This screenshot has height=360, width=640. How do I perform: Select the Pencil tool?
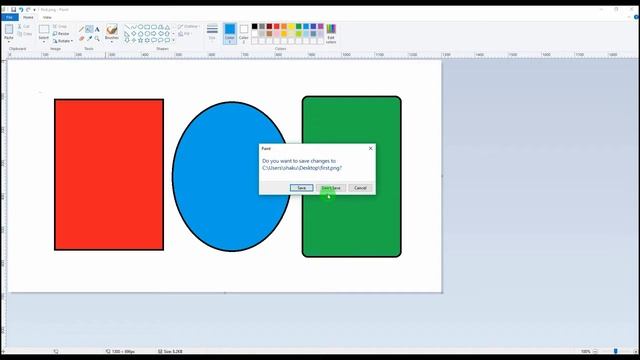tap(81, 29)
